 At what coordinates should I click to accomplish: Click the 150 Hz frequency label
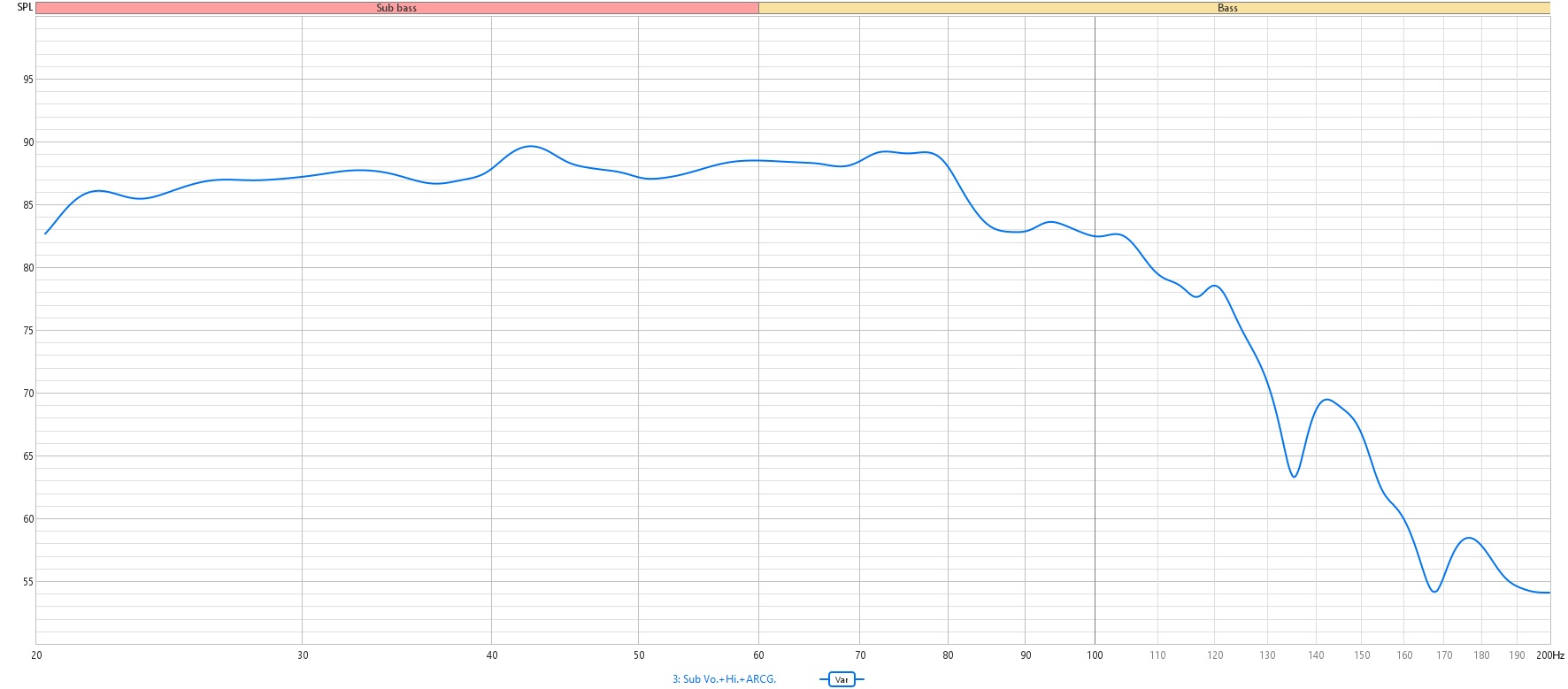pyautogui.click(x=1362, y=655)
